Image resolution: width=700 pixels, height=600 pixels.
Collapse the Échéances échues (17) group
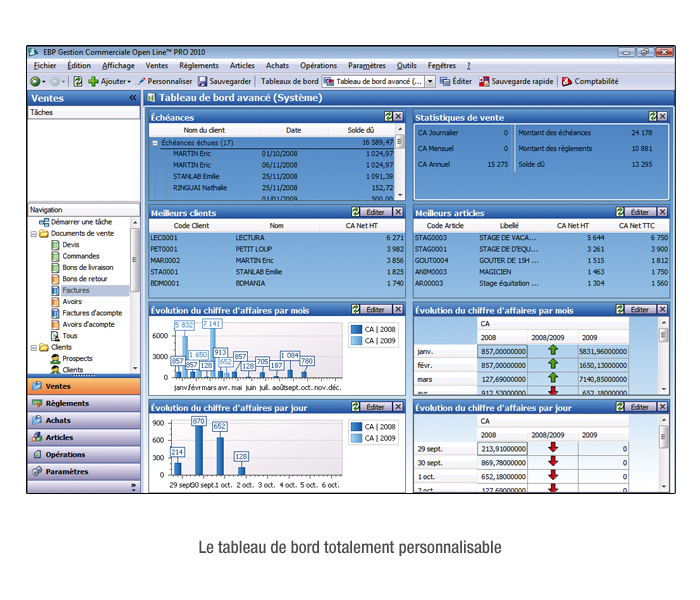pos(154,143)
